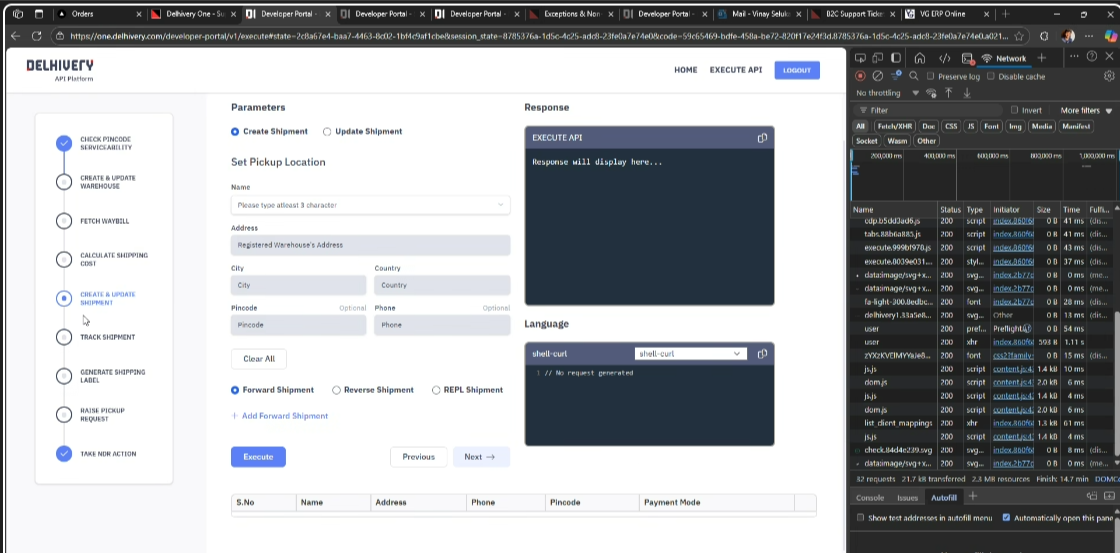Open DevTools Welcome home icon

pyautogui.click(x=920, y=58)
